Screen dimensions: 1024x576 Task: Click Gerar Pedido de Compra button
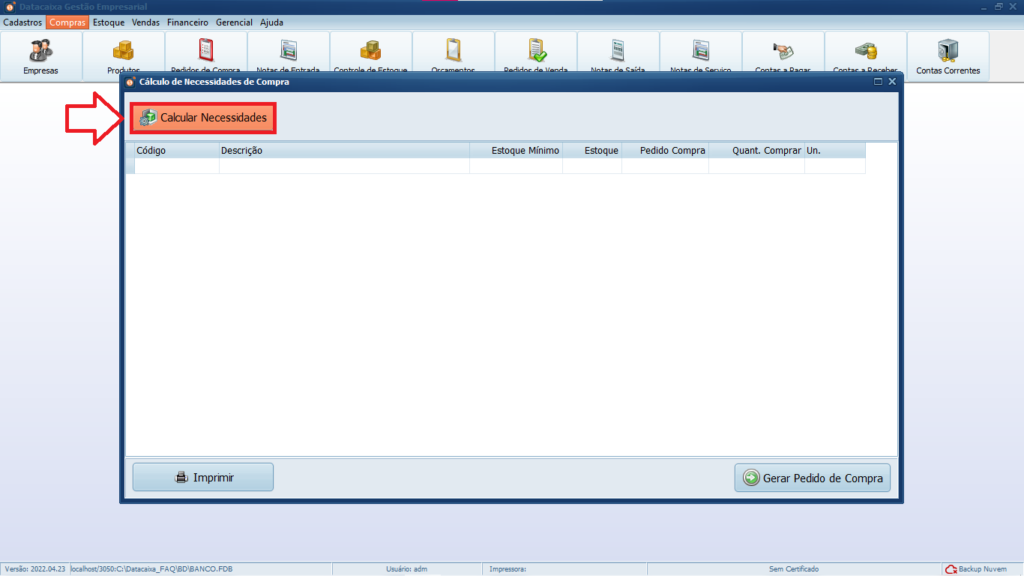(x=812, y=479)
